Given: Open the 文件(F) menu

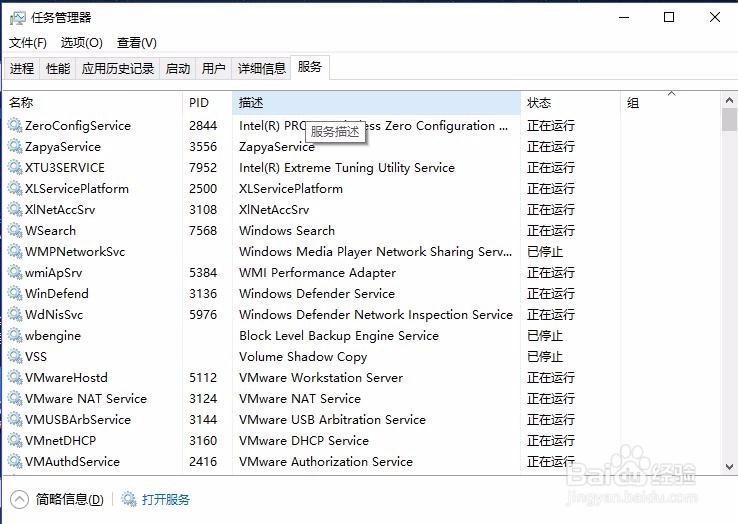Looking at the screenshot, I should (28, 43).
